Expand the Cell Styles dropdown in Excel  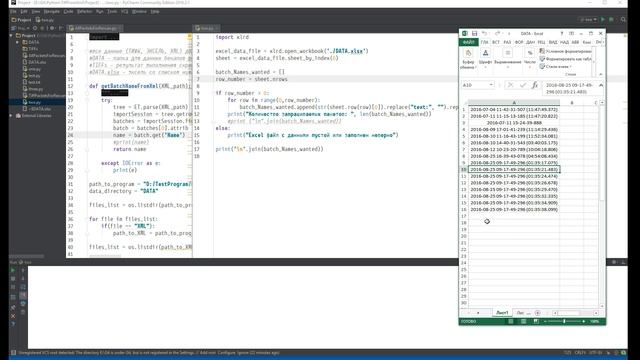556,67
